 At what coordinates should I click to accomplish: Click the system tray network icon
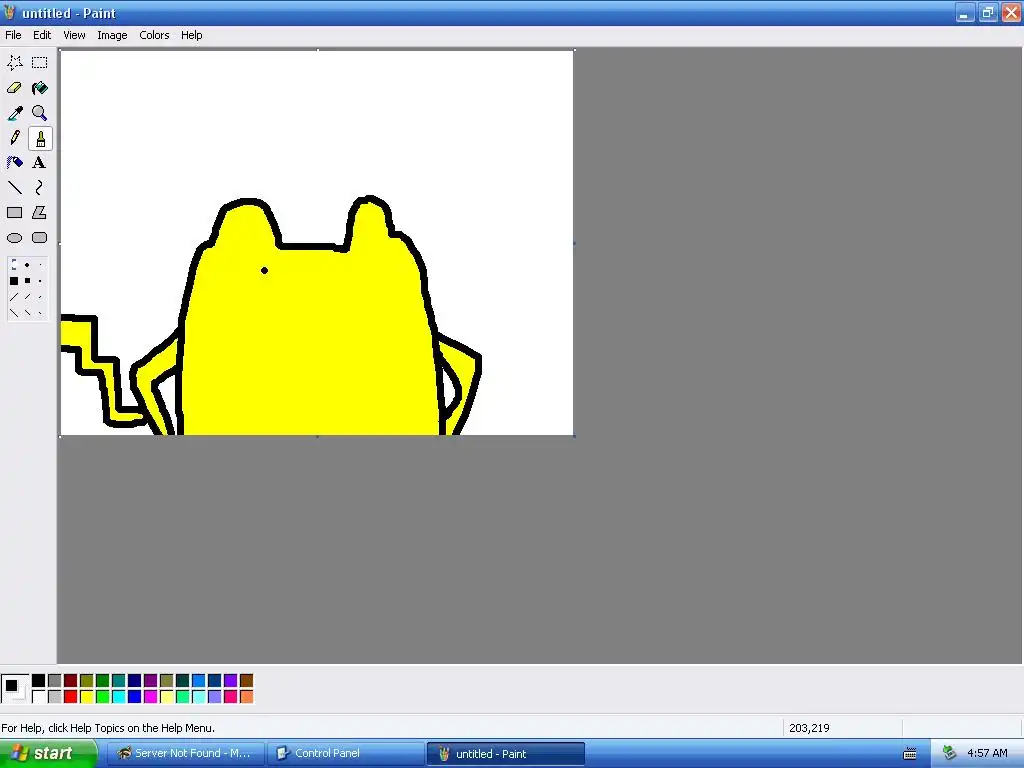[x=950, y=754]
